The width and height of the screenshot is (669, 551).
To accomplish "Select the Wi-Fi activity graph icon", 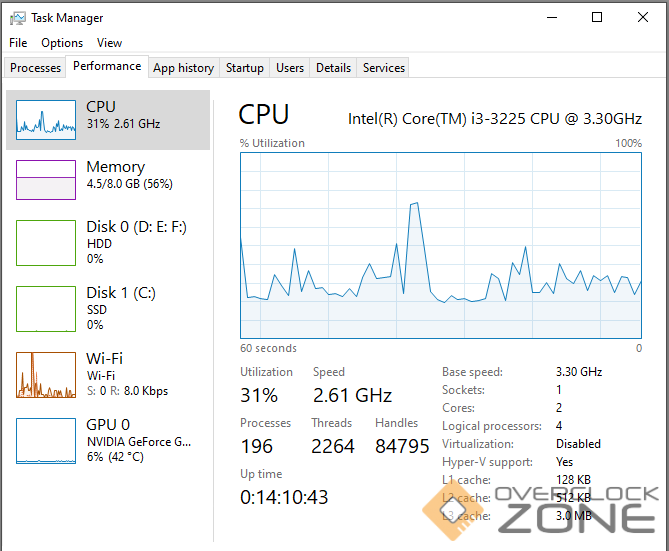I will click(46, 374).
